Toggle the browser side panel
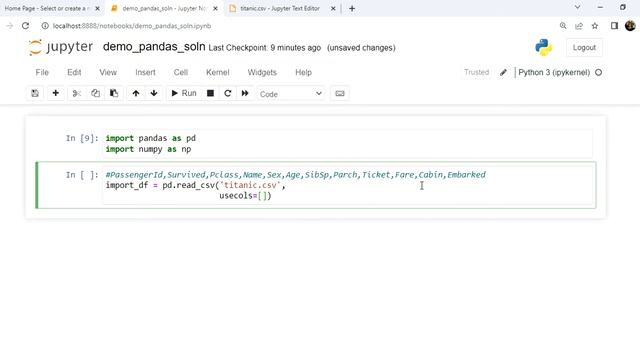 tap(614, 26)
